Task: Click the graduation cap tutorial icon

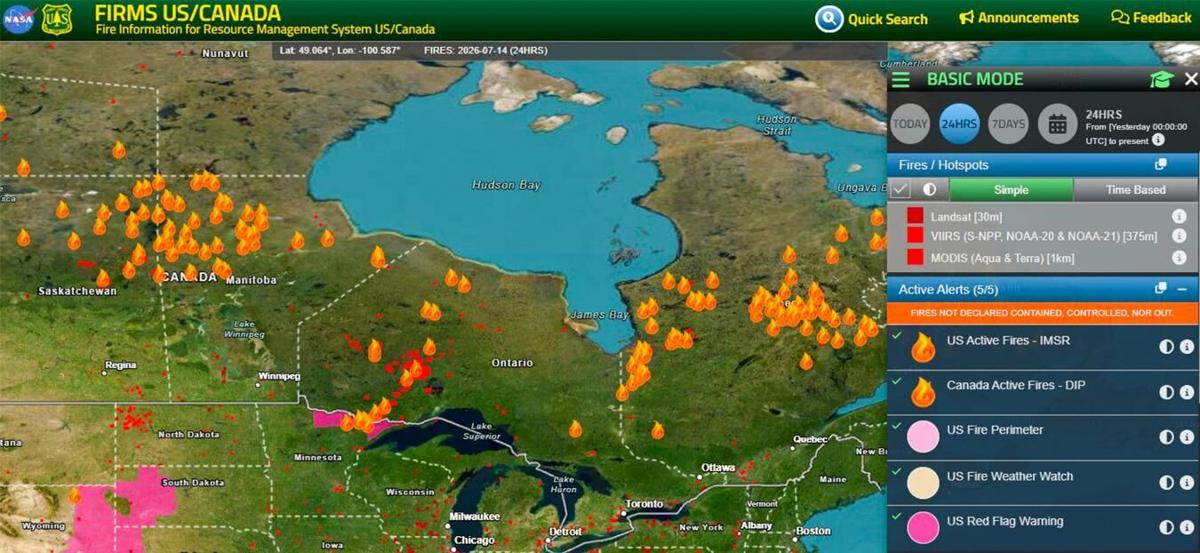Action: click(x=1160, y=80)
